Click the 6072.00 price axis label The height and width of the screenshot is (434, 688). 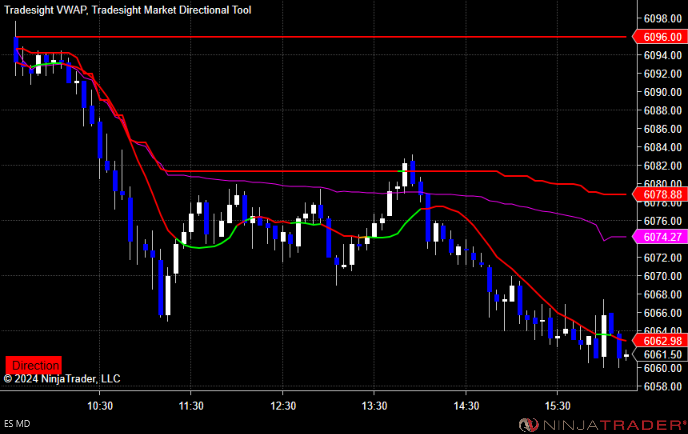click(x=663, y=258)
